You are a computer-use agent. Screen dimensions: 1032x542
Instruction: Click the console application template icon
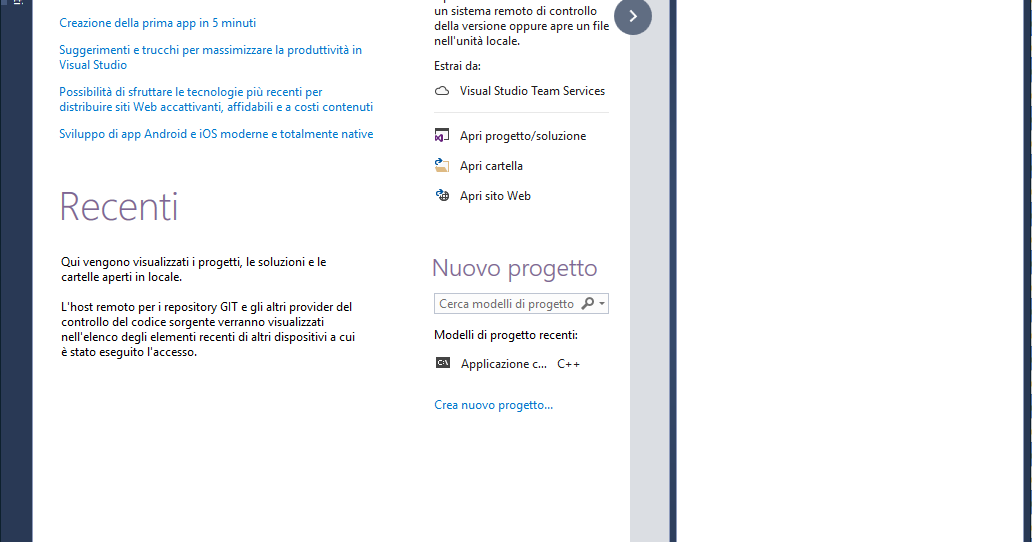click(443, 363)
